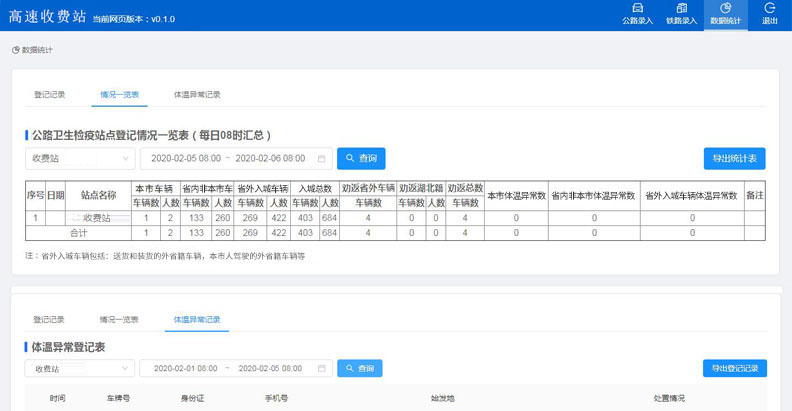Click the 导出登记记录 export button

(734, 368)
